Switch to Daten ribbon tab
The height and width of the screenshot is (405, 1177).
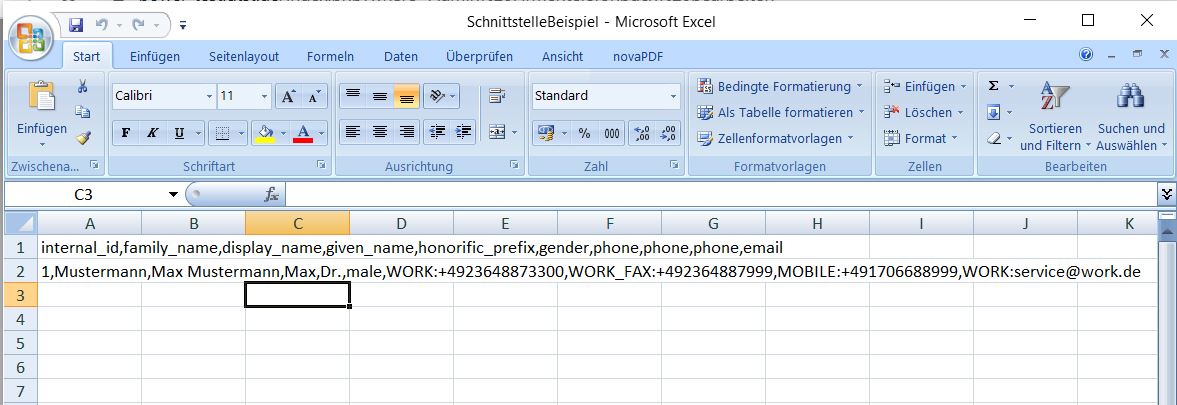401,57
